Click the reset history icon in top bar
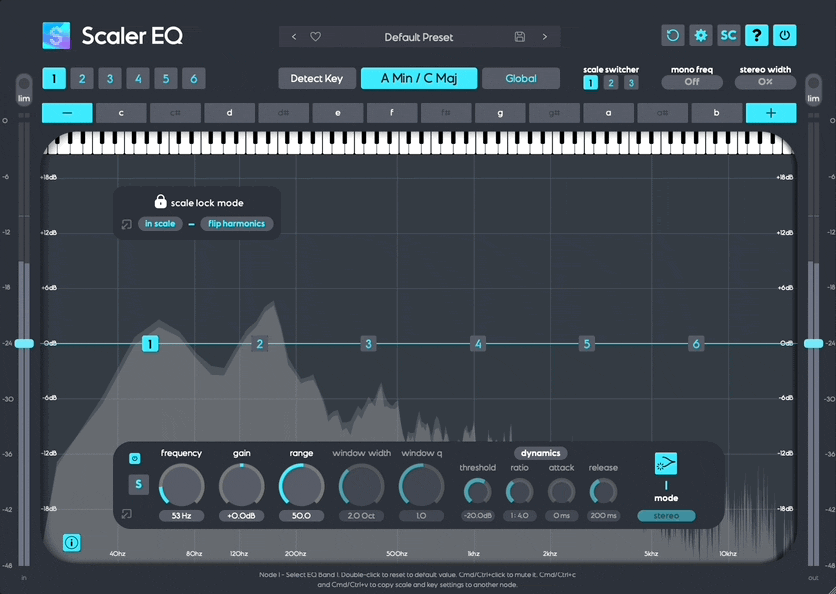 [671, 35]
